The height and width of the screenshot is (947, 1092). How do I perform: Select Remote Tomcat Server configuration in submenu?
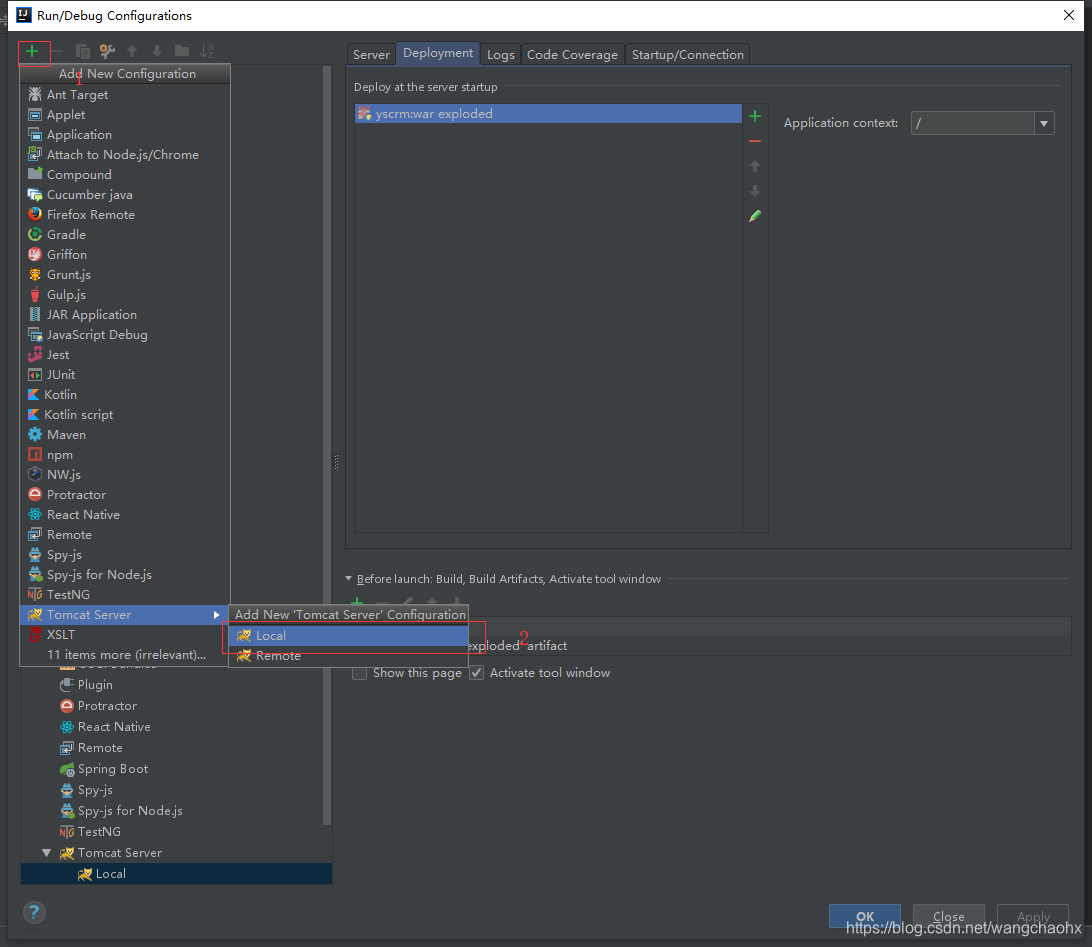[x=348, y=656]
